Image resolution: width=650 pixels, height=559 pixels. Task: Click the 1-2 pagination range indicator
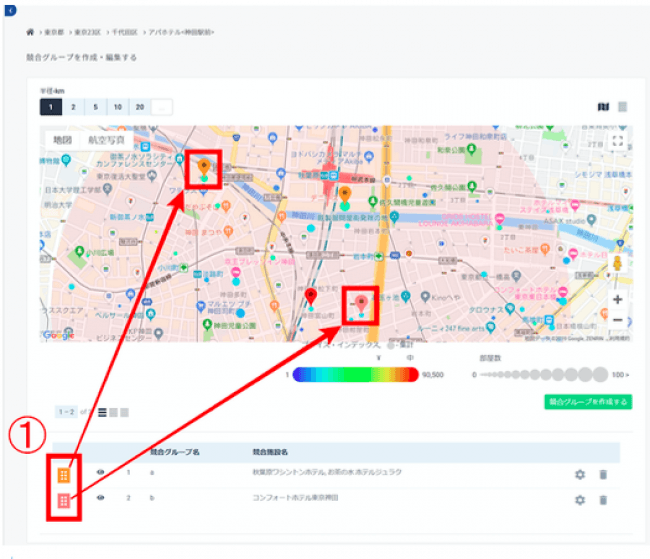coord(66,412)
